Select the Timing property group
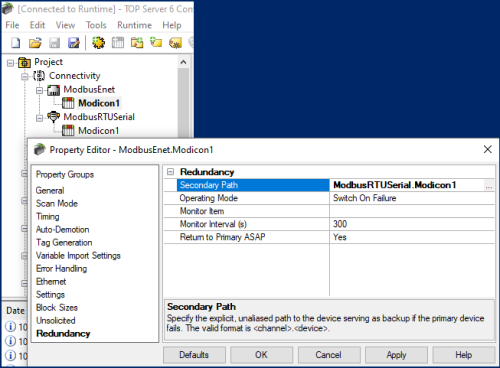The height and width of the screenshot is (368, 500). [48, 217]
